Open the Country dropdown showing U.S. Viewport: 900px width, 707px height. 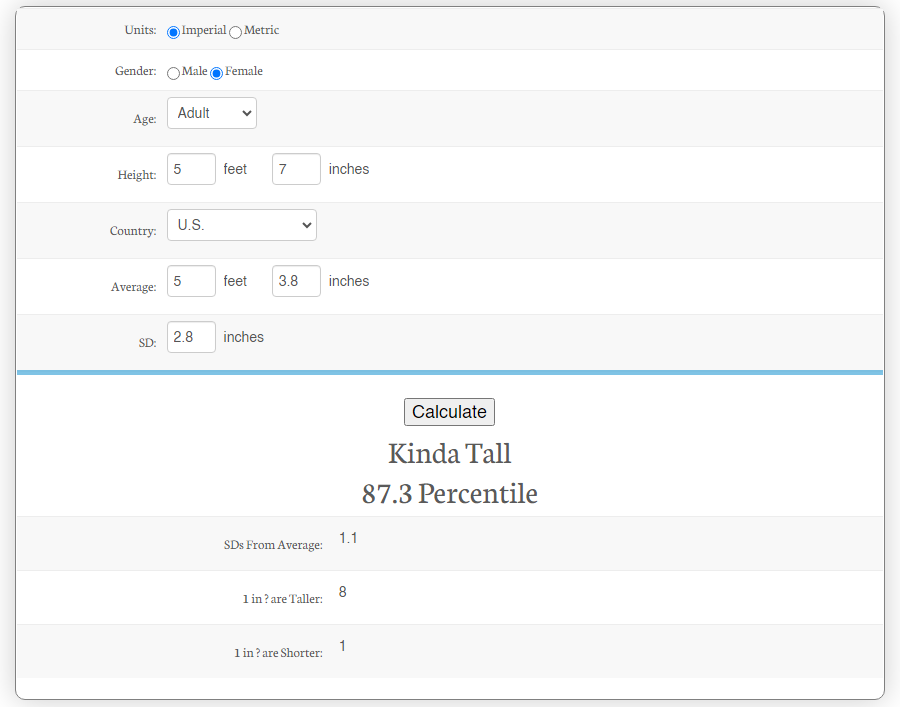(x=242, y=225)
